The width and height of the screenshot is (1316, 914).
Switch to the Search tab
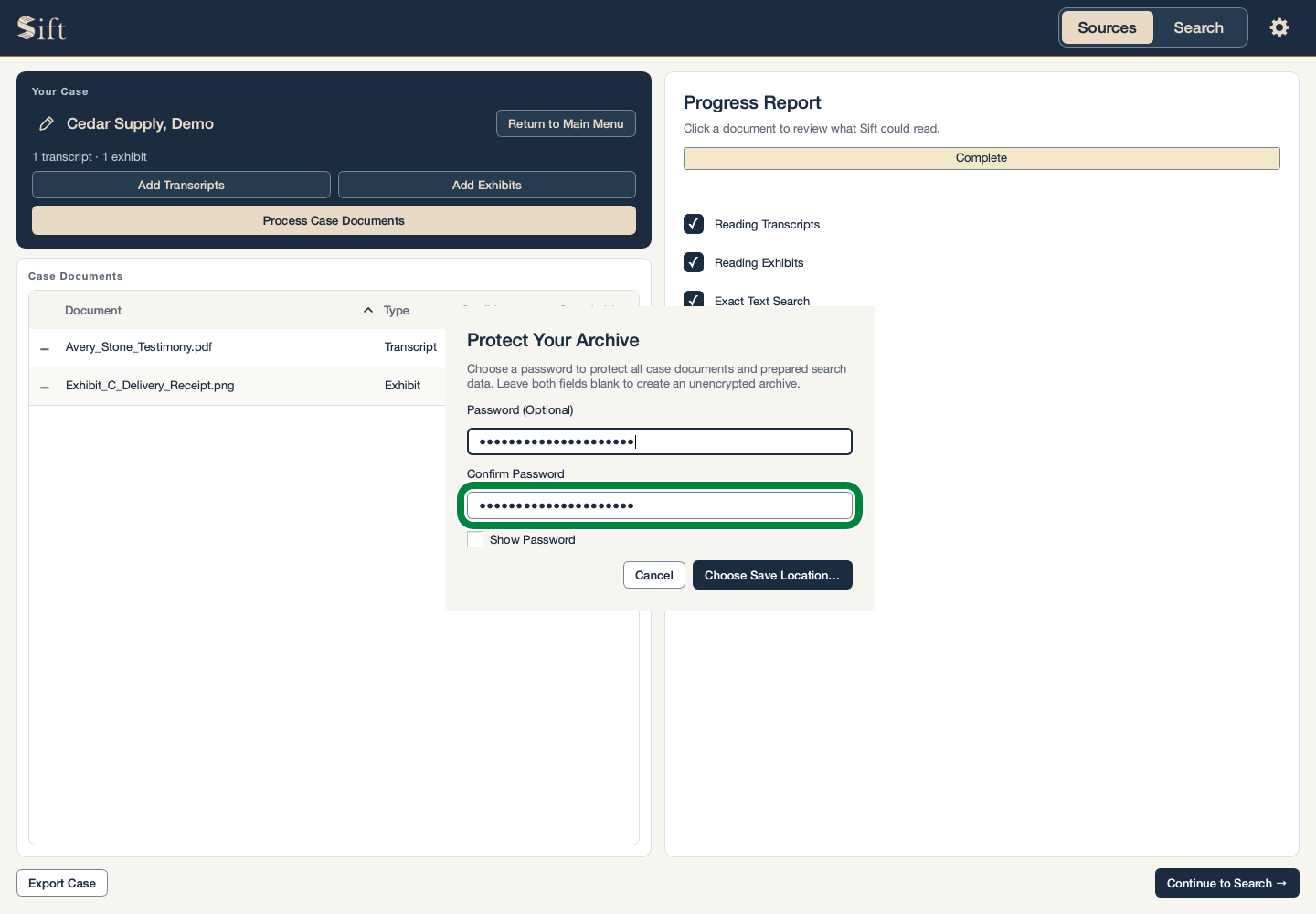(1198, 27)
